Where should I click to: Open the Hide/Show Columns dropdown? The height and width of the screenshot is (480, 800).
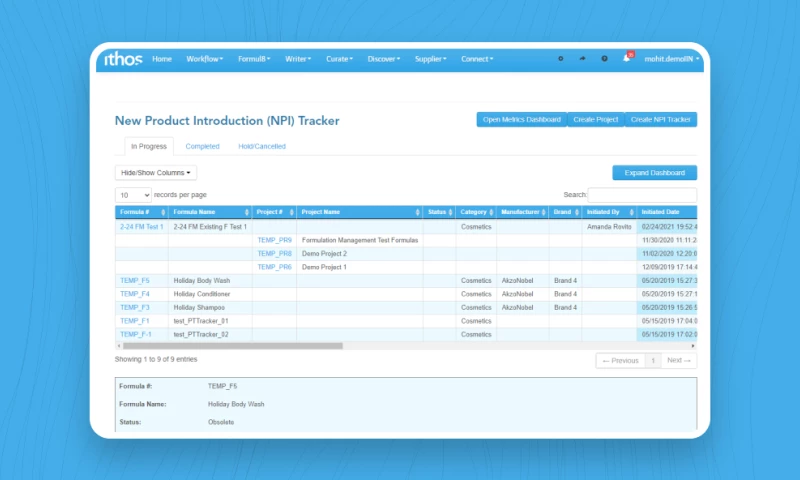click(x=156, y=173)
